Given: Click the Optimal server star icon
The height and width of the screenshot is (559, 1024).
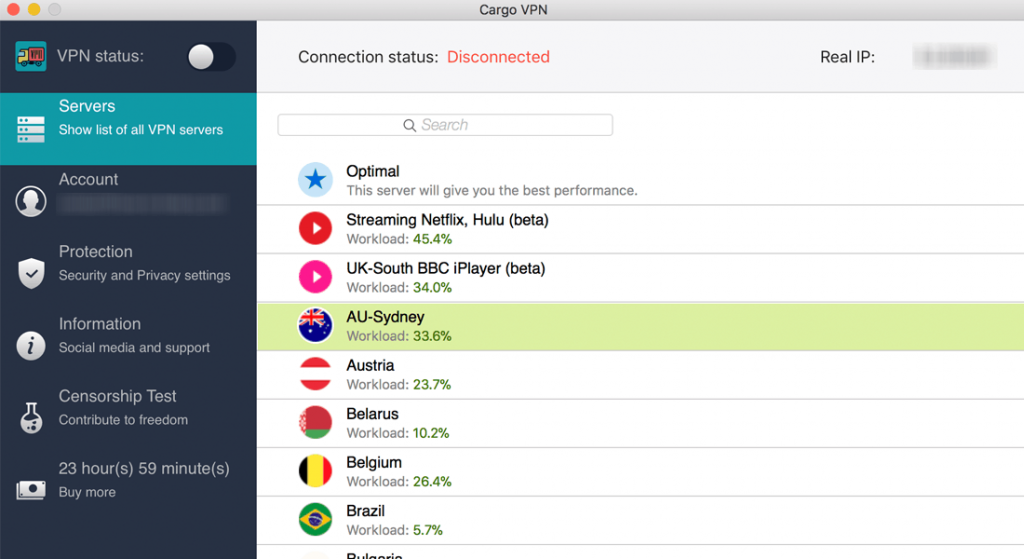Looking at the screenshot, I should click(315, 180).
